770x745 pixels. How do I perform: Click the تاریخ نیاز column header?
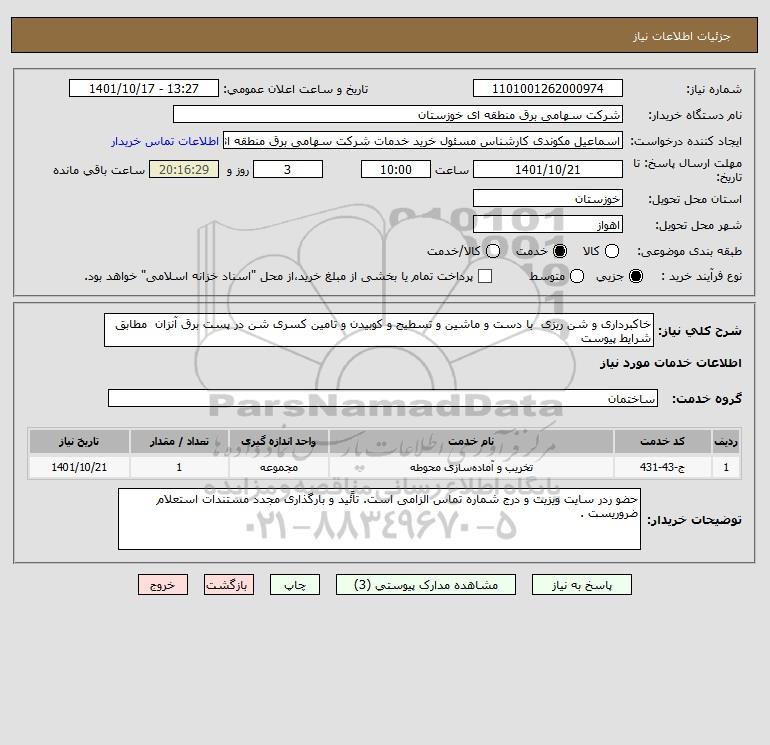point(79,441)
